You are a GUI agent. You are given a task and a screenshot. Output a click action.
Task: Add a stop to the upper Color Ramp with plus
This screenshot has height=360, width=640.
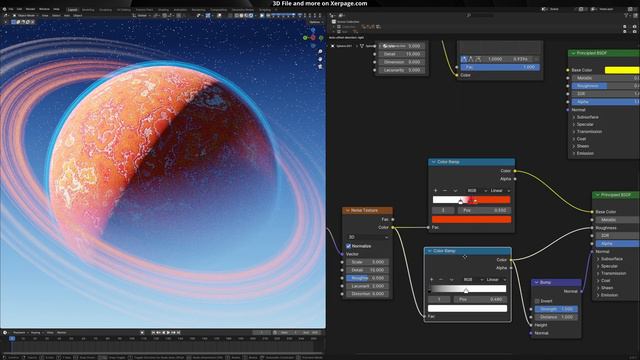[x=436, y=191]
